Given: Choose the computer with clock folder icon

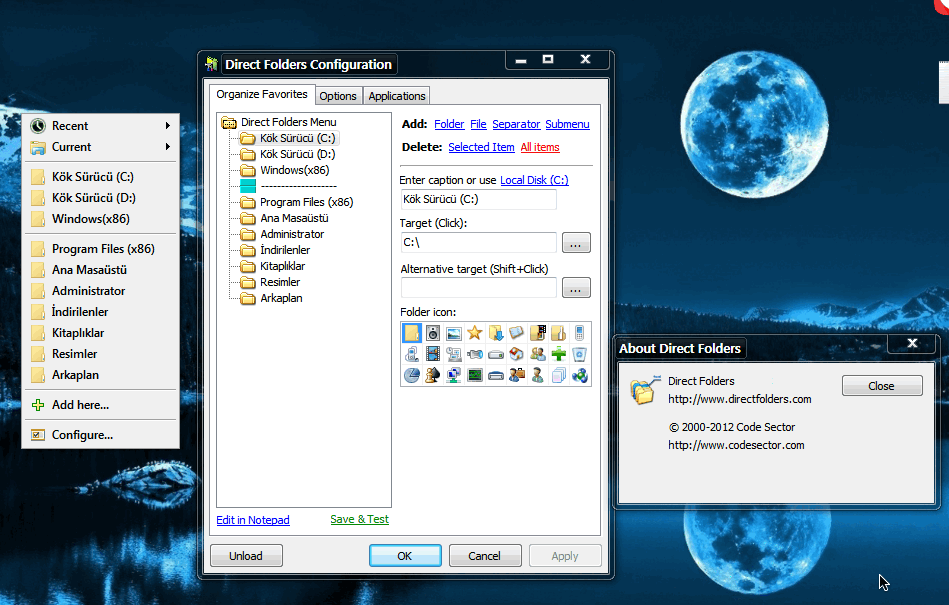Looking at the screenshot, I should click(454, 354).
